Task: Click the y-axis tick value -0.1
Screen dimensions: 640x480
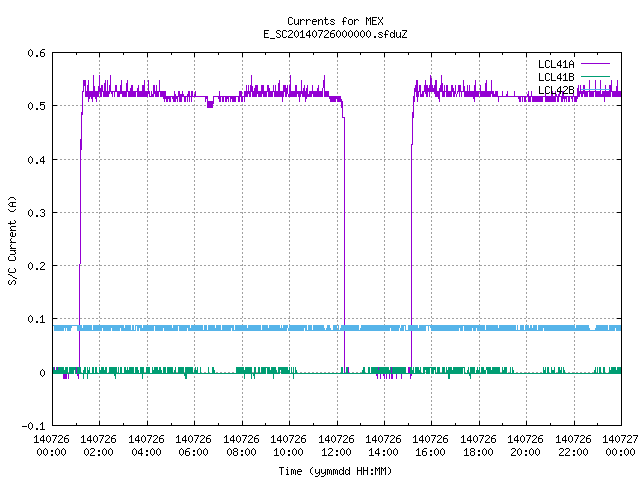Action: [x=33, y=426]
